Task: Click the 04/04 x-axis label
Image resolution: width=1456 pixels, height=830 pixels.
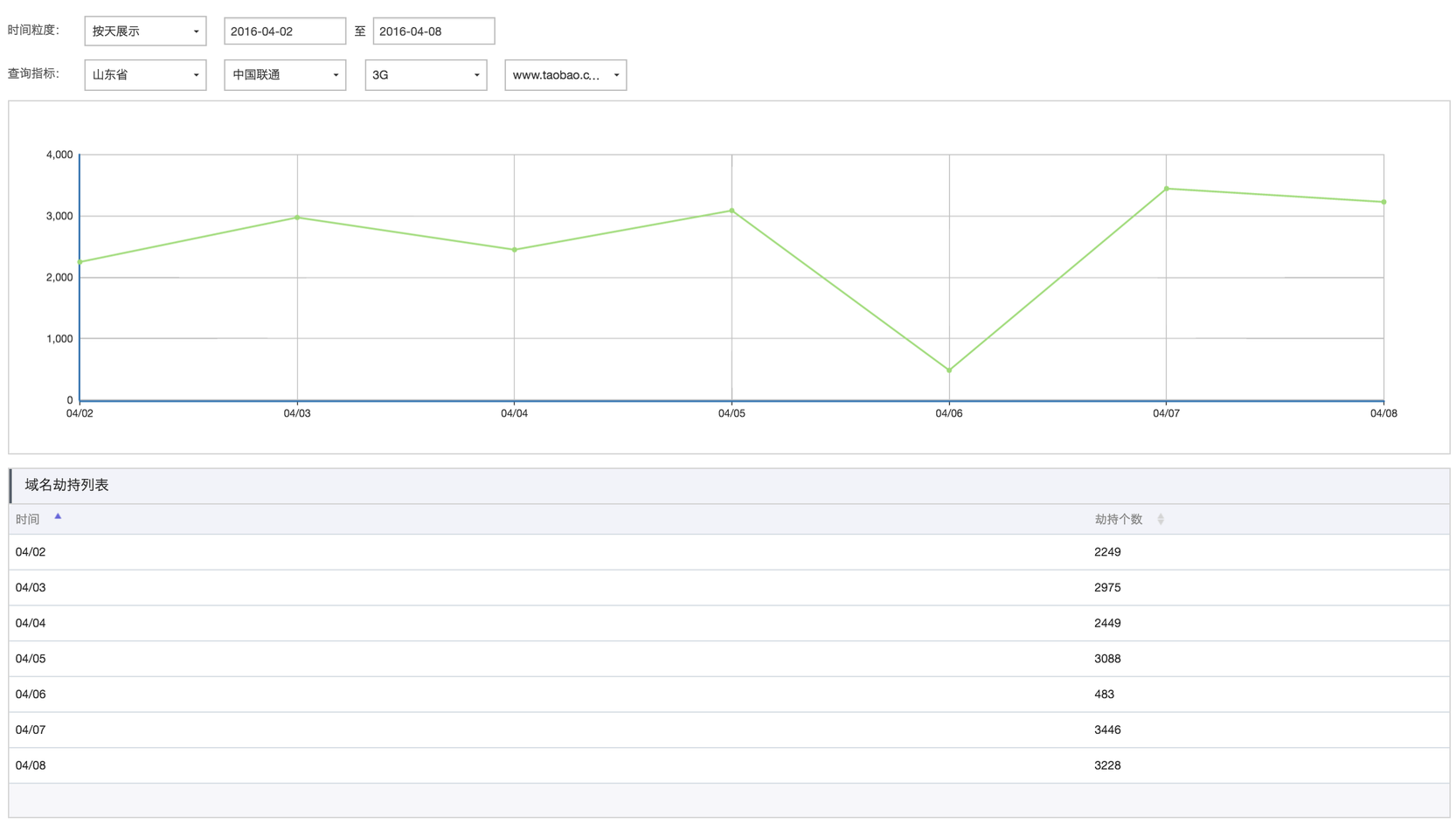Action: (x=515, y=413)
